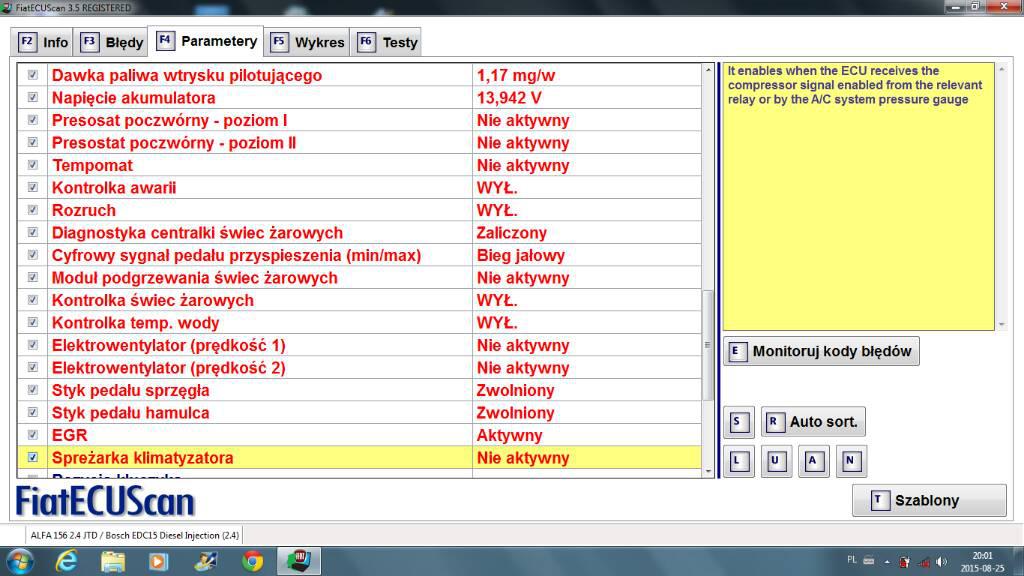The width and height of the screenshot is (1024, 576).
Task: Click description panel scroll up arrow
Action: (x=1002, y=69)
